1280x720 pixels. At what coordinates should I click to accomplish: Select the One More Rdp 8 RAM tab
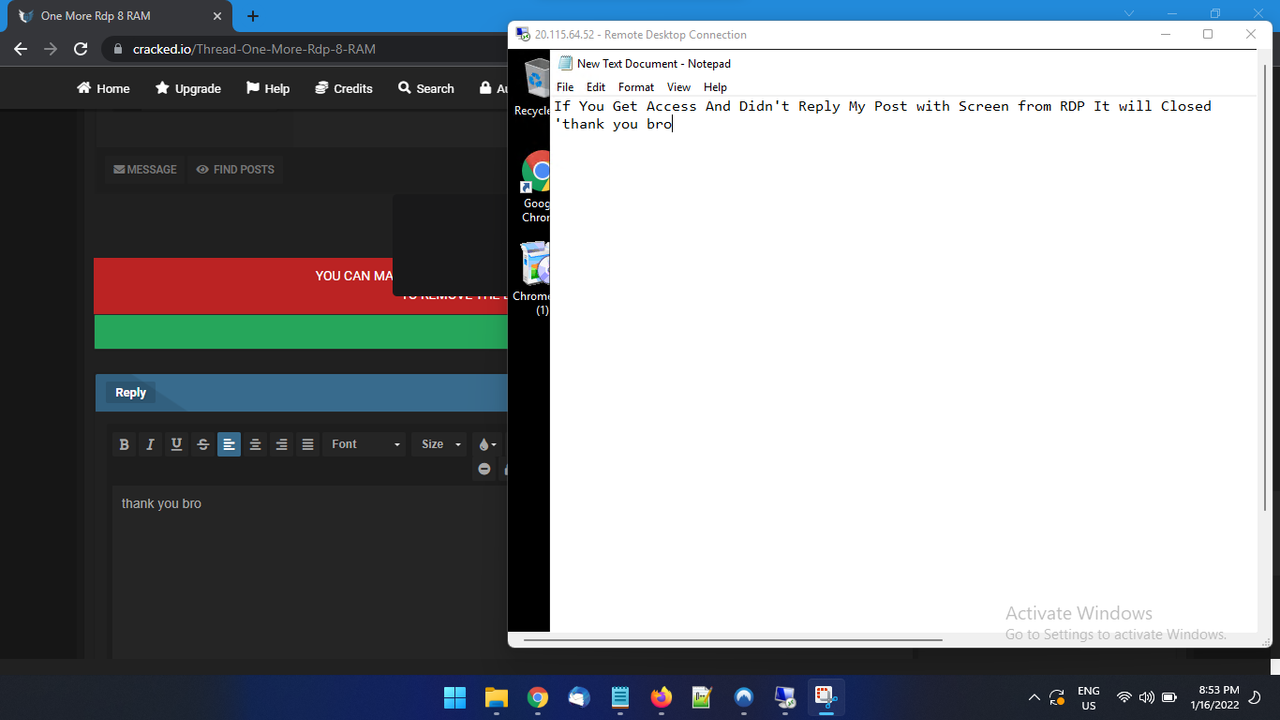[x=120, y=16]
